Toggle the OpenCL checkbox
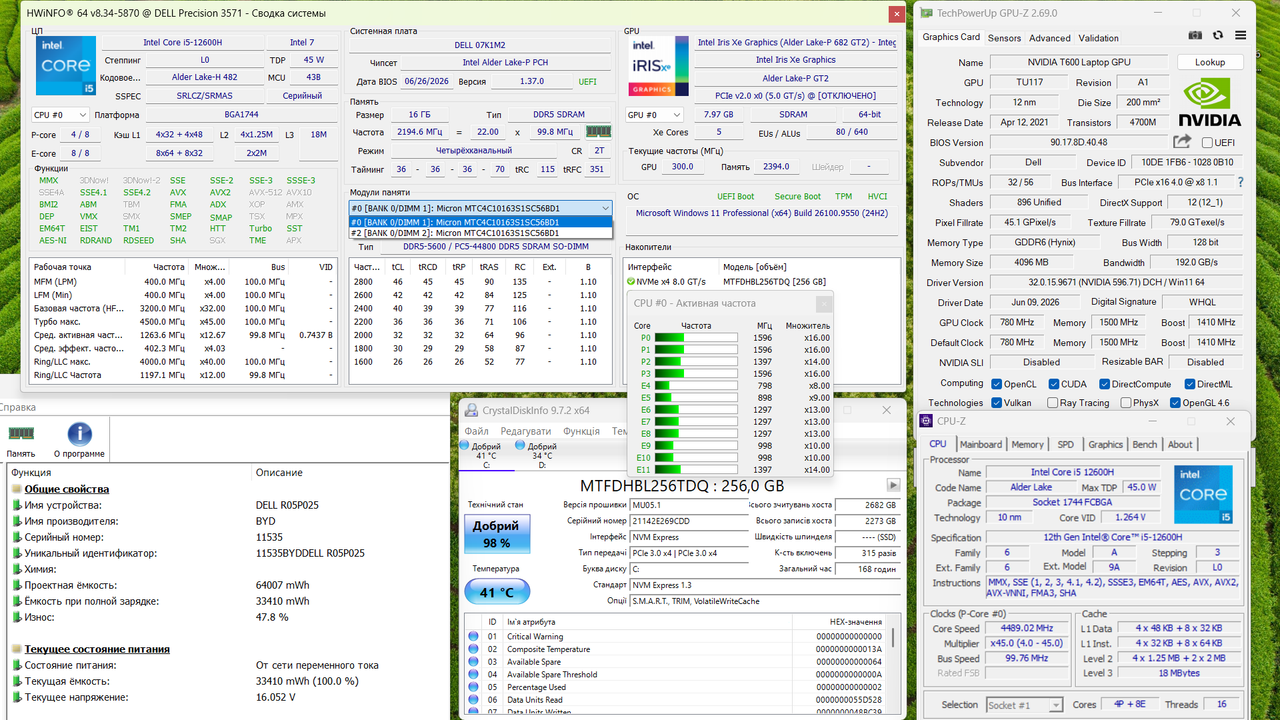 click(997, 384)
